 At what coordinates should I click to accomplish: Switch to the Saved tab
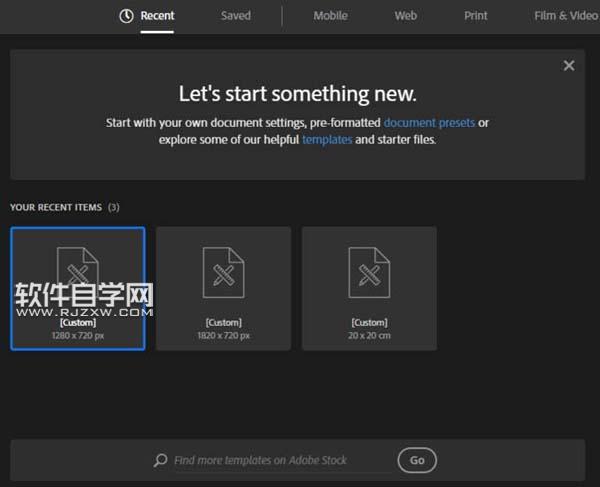[x=236, y=16]
